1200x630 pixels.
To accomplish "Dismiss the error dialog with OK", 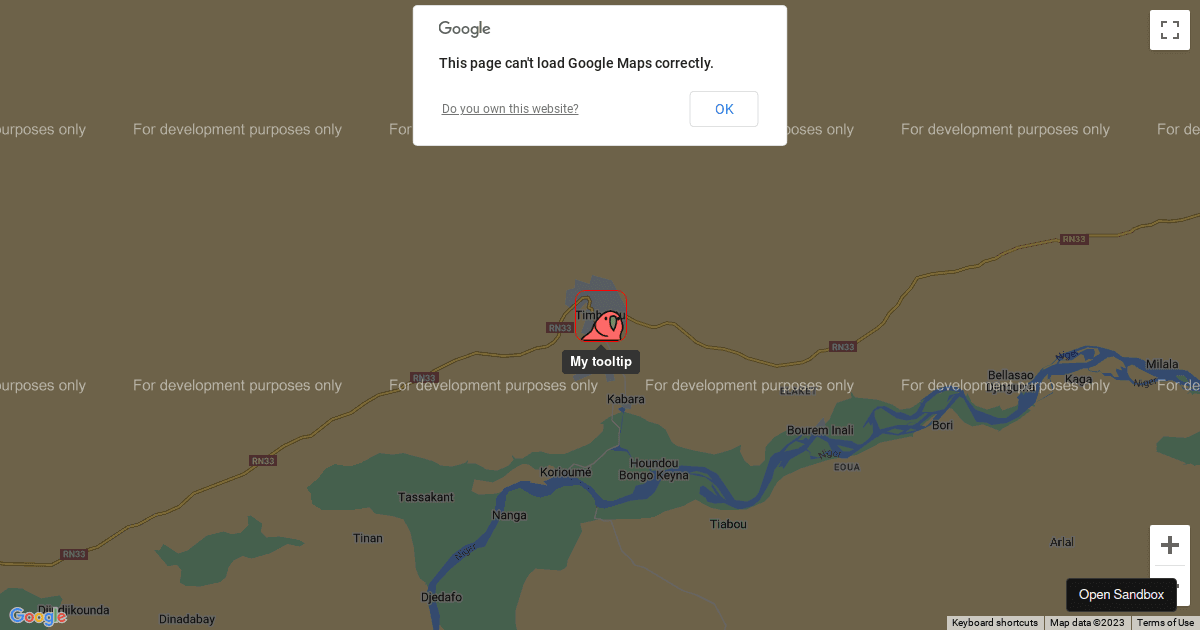I will (x=724, y=109).
